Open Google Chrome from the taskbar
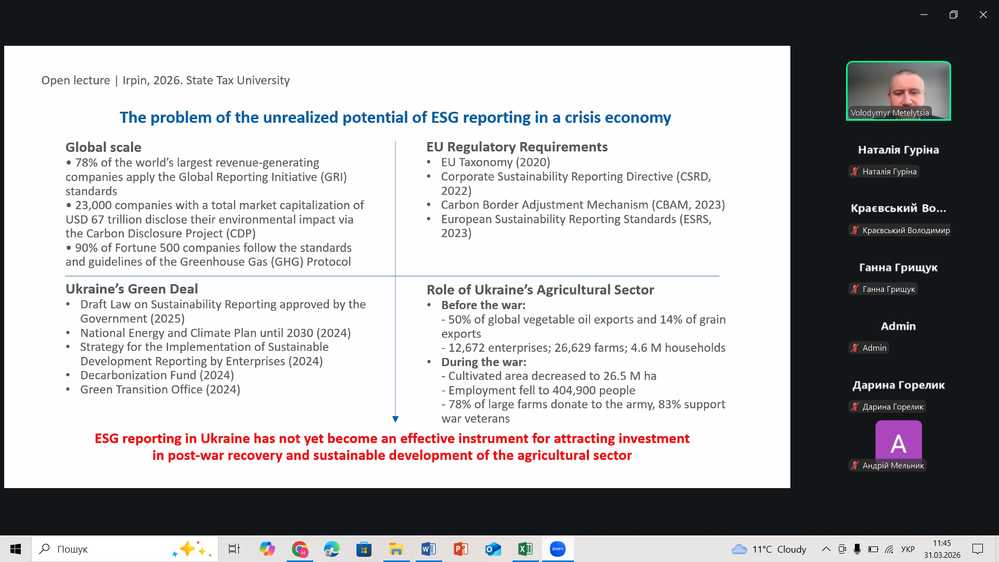The width and height of the screenshot is (999, 562). 299,549
